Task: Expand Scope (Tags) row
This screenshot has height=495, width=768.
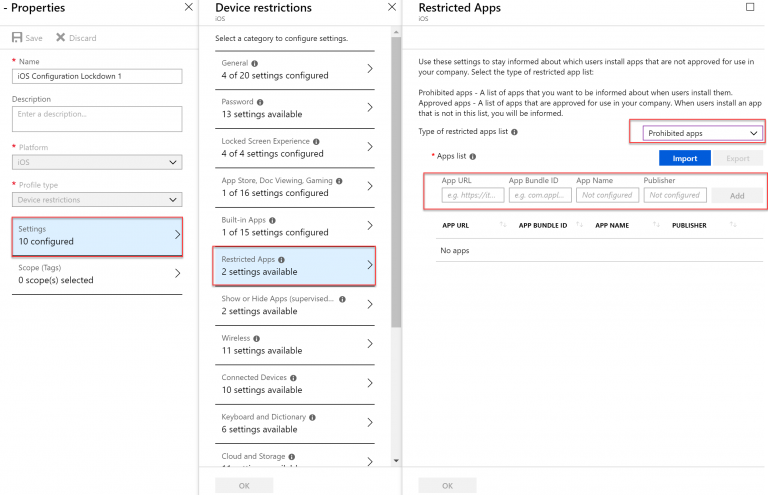Action: (x=97, y=275)
